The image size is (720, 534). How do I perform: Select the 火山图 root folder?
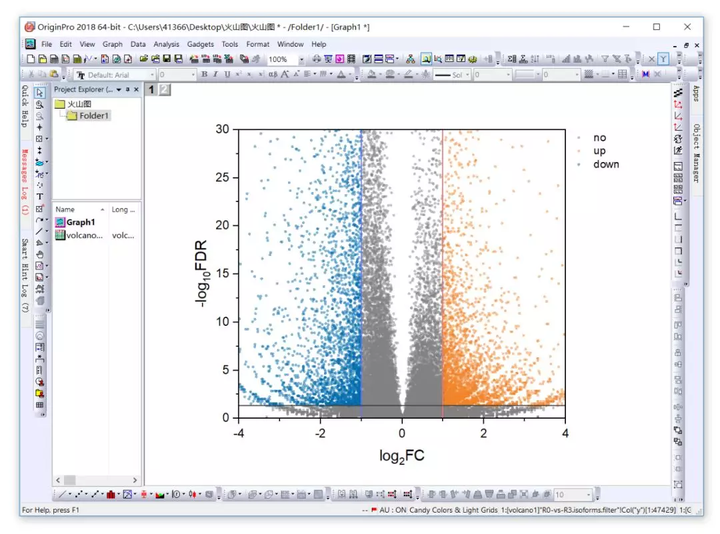73,104
